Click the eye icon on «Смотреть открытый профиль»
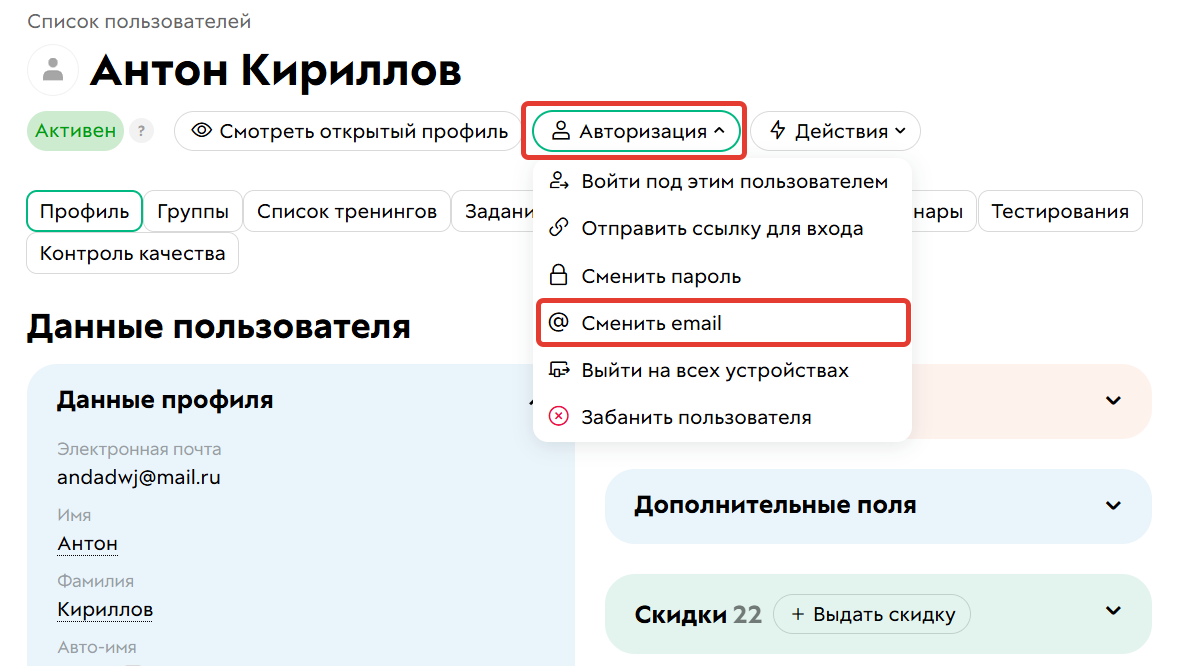The width and height of the screenshot is (1185, 666). click(203, 131)
